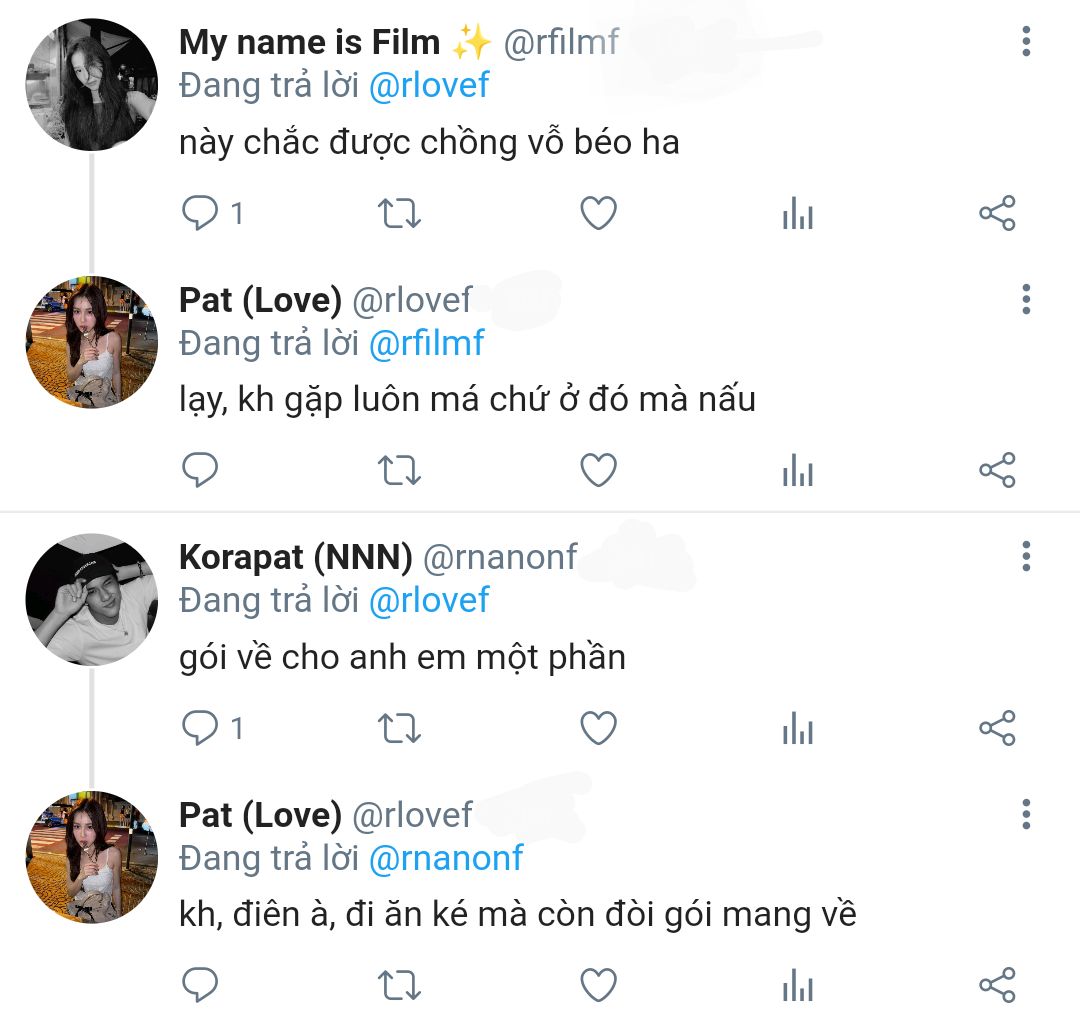The image size is (1080, 1023).
Task: Like Korapat's tweet 'gói về cho anh em'
Action: tap(598, 728)
